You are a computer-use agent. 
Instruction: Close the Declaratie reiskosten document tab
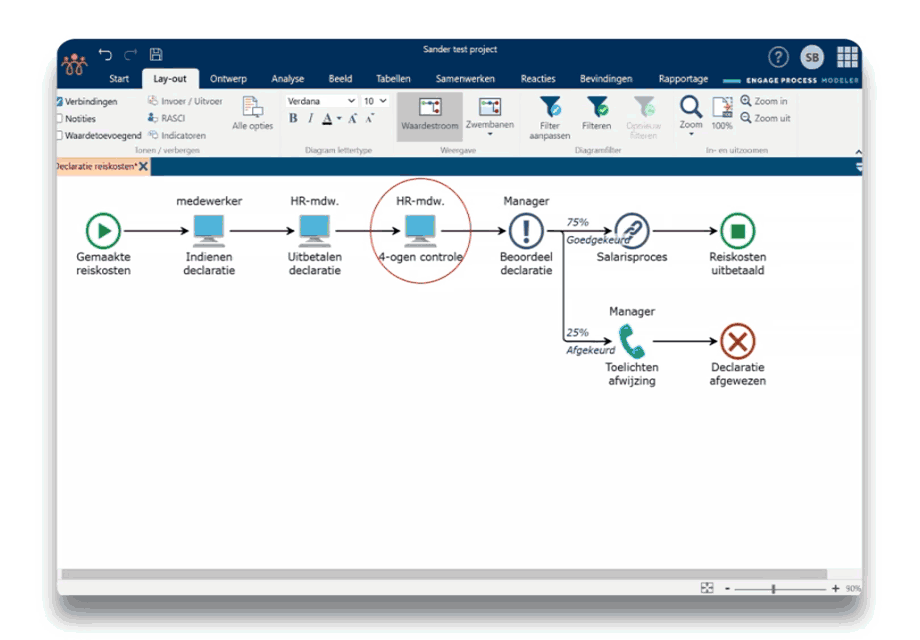point(143,166)
